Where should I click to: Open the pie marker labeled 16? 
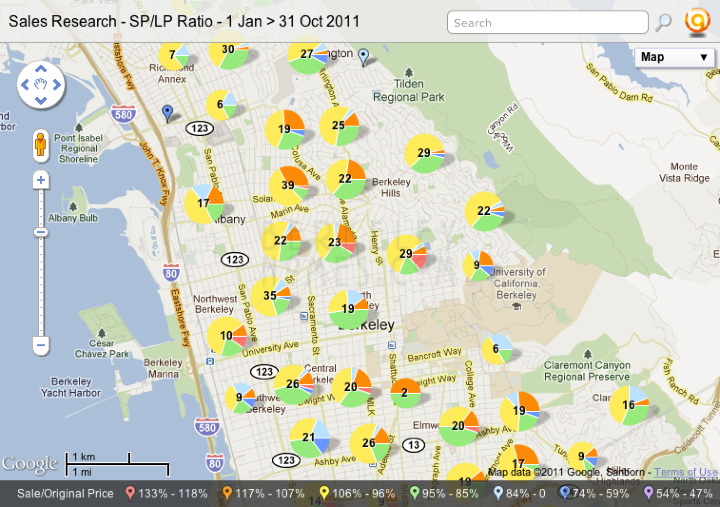pos(629,406)
